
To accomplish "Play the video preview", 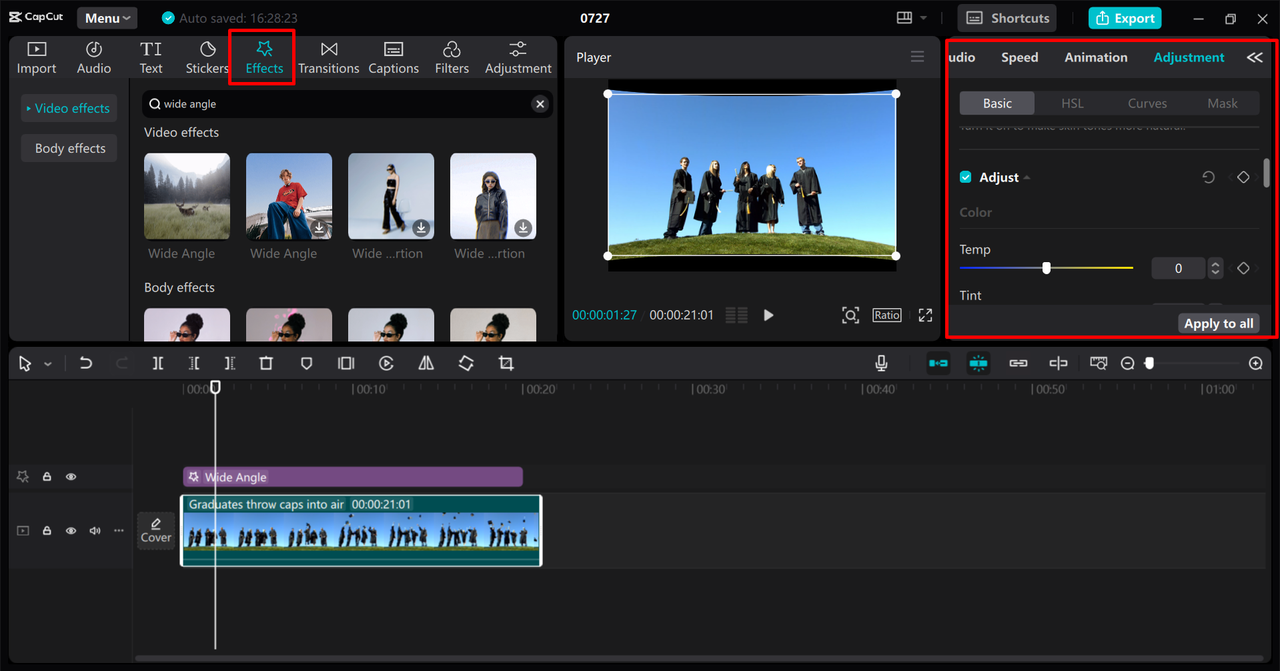I will coord(768,315).
